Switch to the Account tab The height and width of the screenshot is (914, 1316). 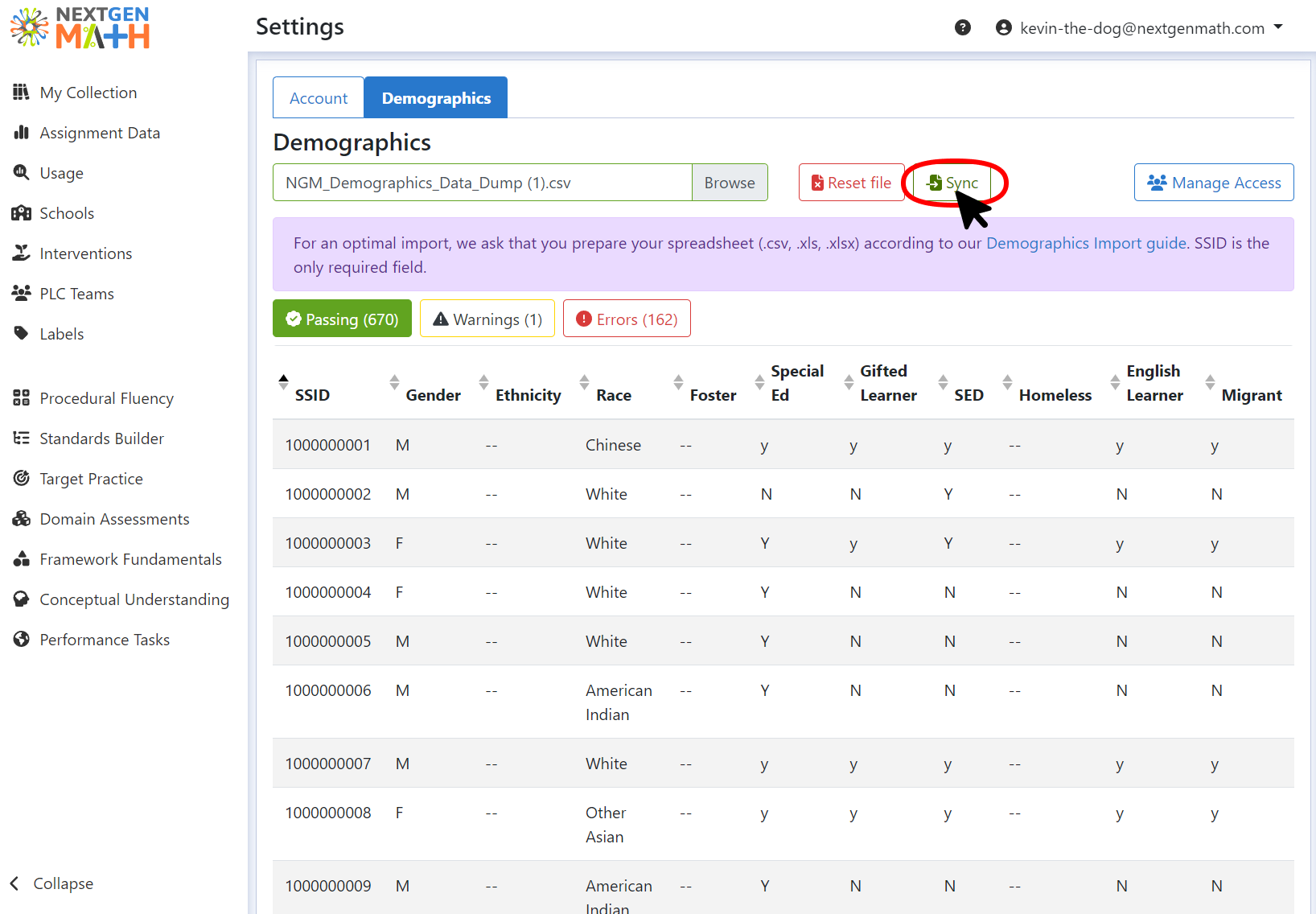pyautogui.click(x=319, y=98)
